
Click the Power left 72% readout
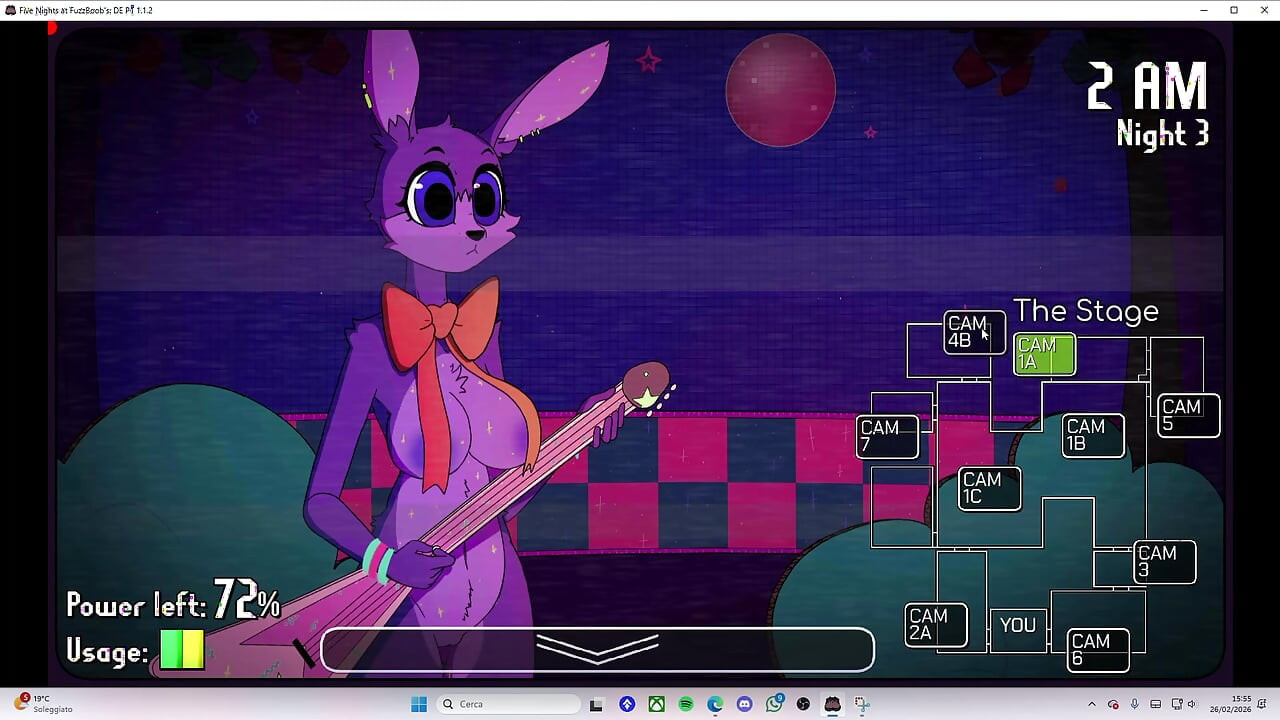173,601
